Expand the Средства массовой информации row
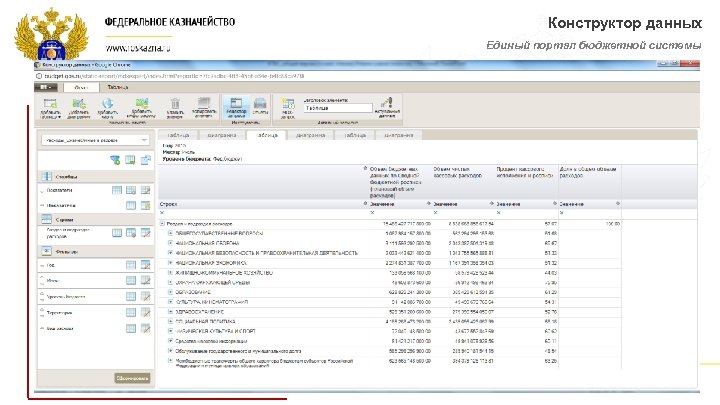Viewport: 720px width, 405px height. pyautogui.click(x=170, y=341)
